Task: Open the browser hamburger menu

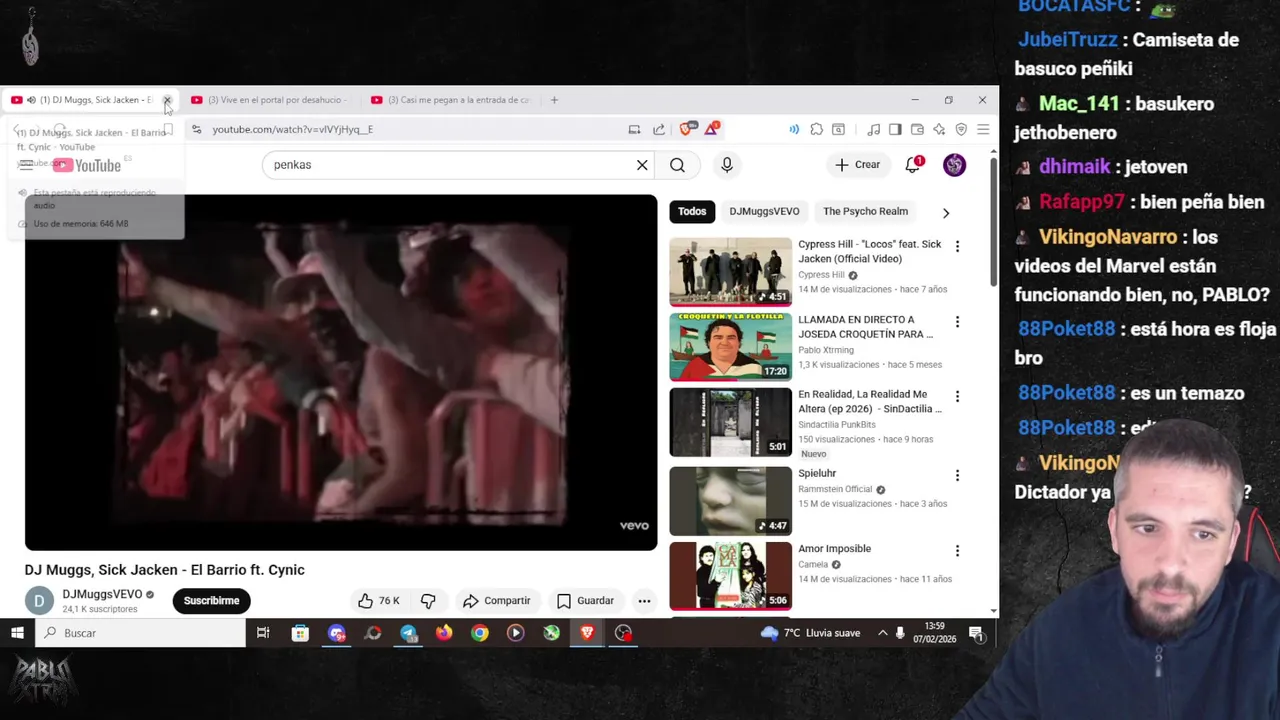Action: pyautogui.click(x=983, y=129)
